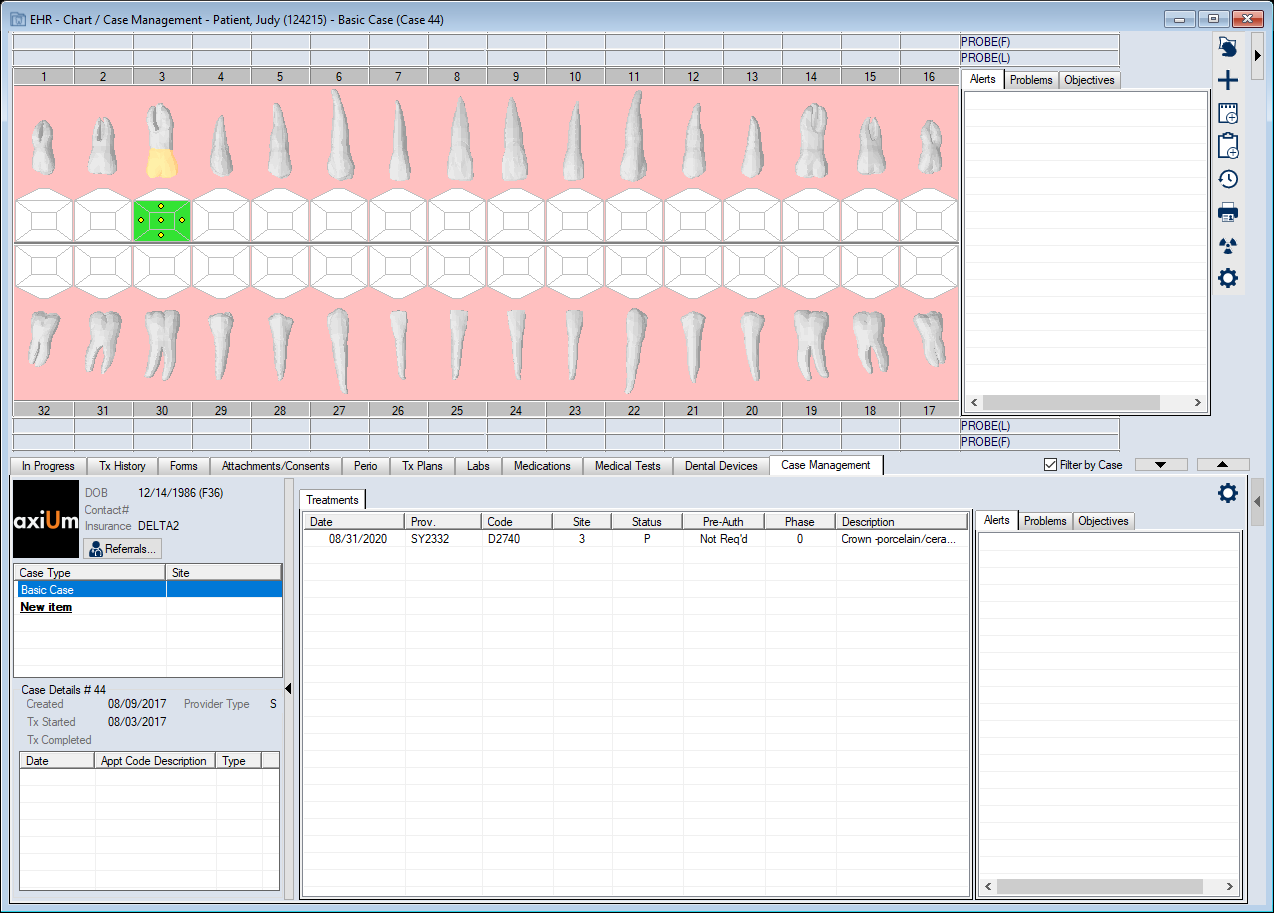Click the open patient folder icon

pyautogui.click(x=1228, y=48)
